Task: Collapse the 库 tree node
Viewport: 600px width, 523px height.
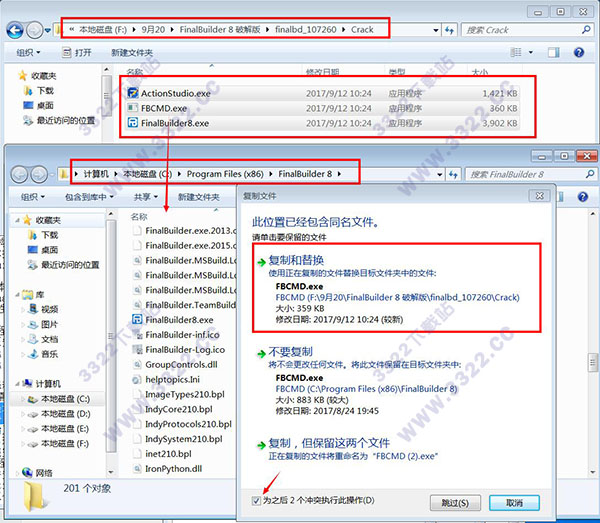Action: tap(18, 295)
